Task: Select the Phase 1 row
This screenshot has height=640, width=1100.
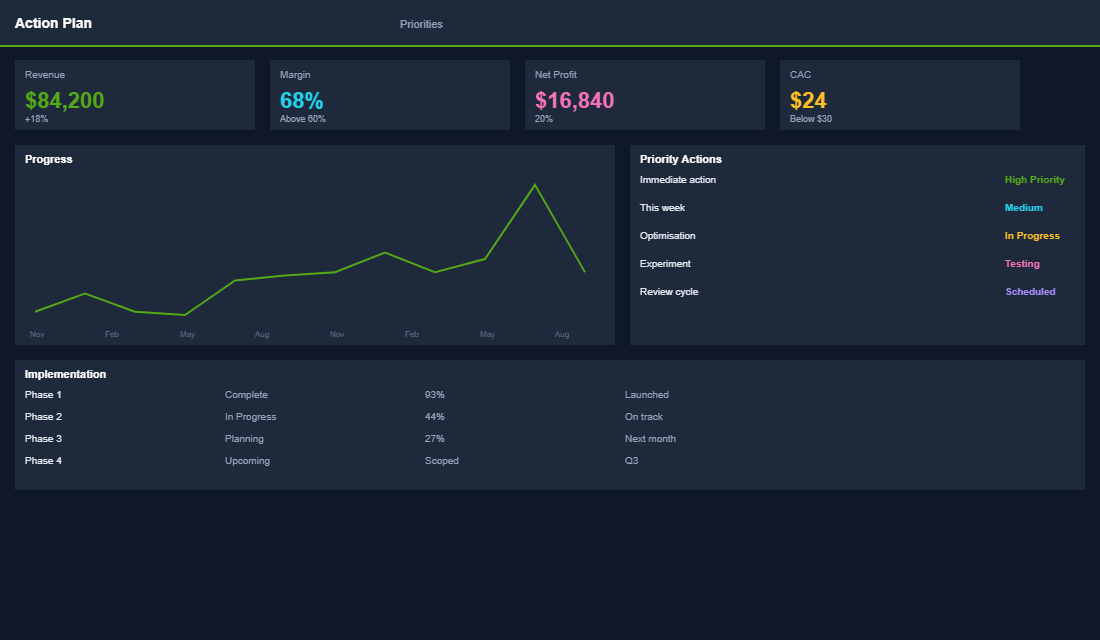Action: [43, 395]
